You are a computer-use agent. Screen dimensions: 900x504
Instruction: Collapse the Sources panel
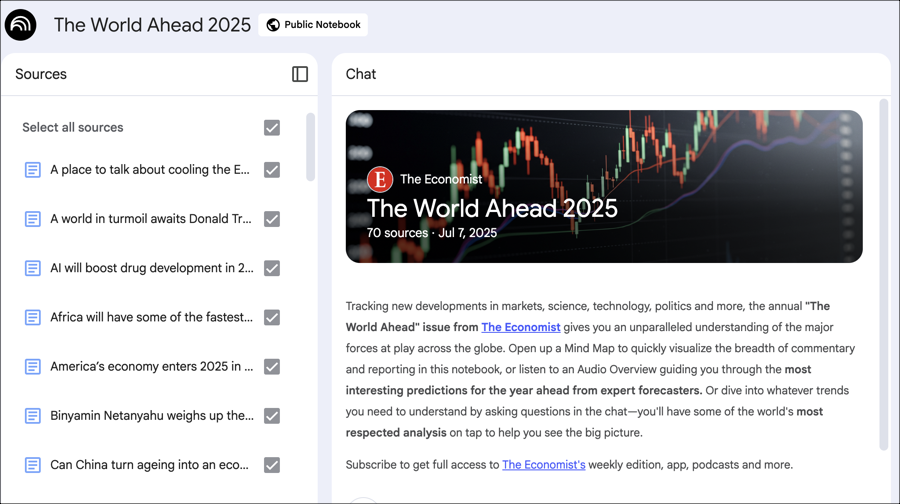[x=300, y=74]
